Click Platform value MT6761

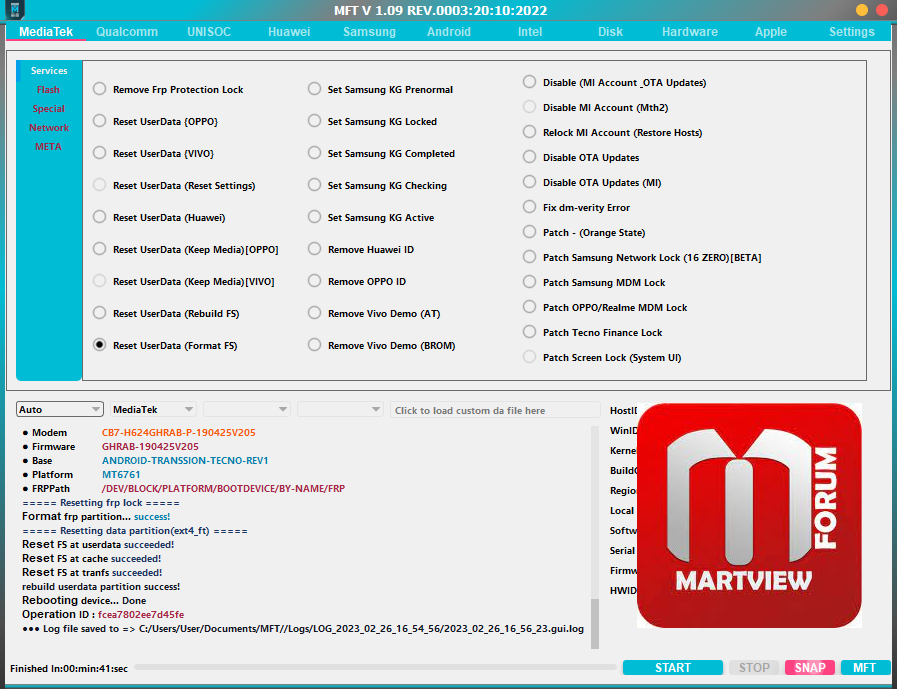[121, 475]
